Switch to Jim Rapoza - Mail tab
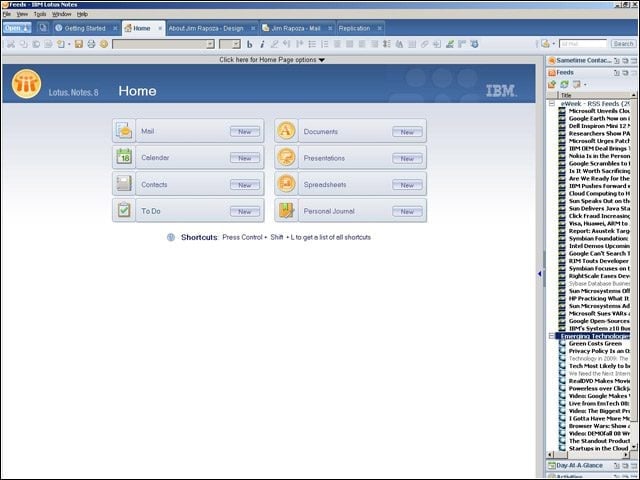640x480 pixels. click(x=296, y=28)
